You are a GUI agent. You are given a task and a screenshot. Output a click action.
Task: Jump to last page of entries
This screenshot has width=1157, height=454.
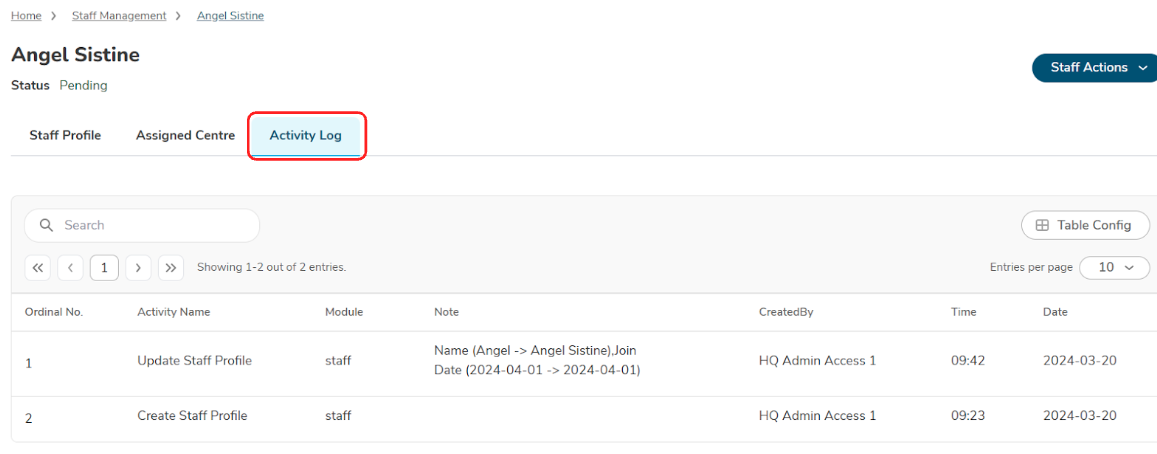(x=171, y=268)
